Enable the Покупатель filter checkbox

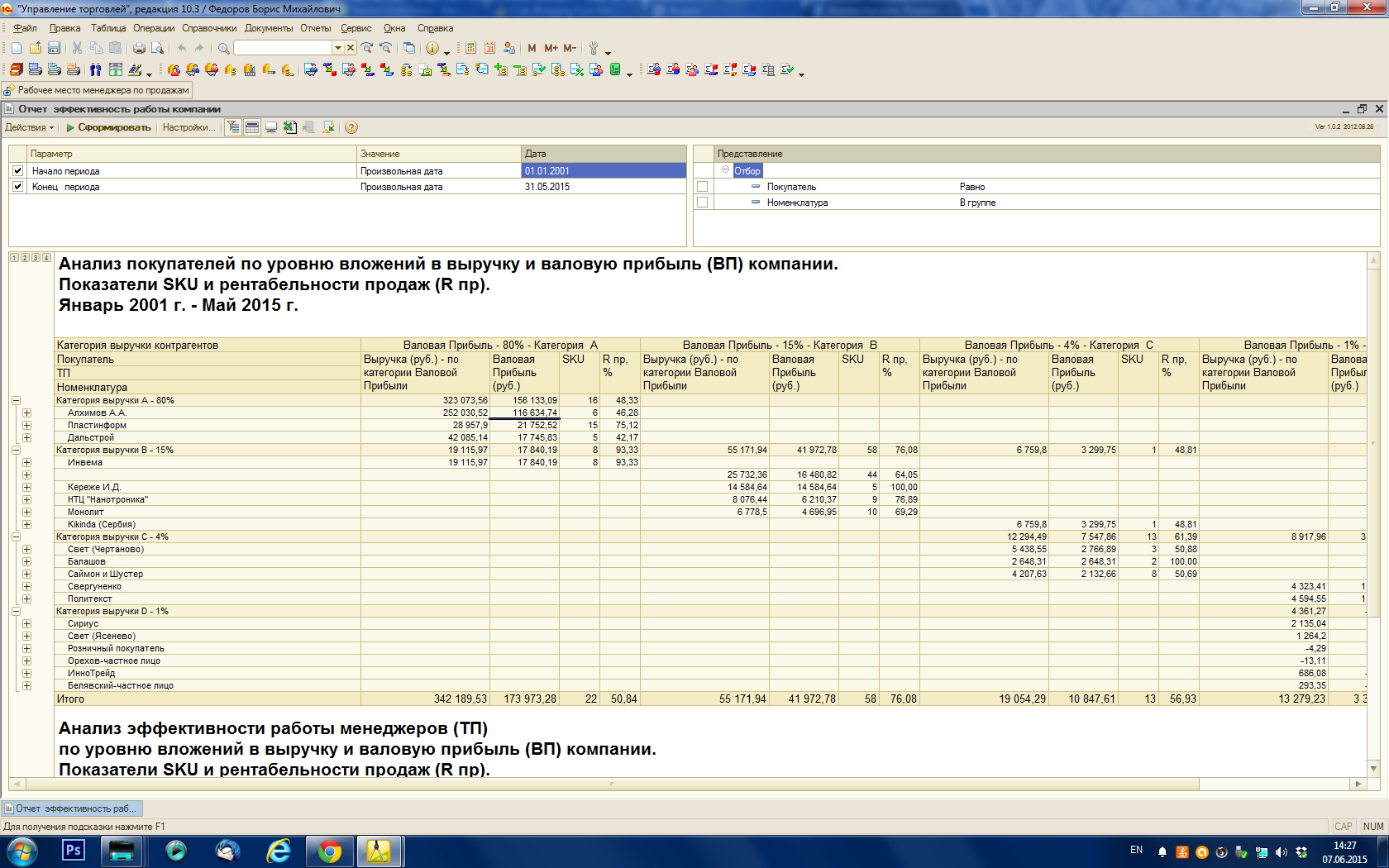coord(702,187)
